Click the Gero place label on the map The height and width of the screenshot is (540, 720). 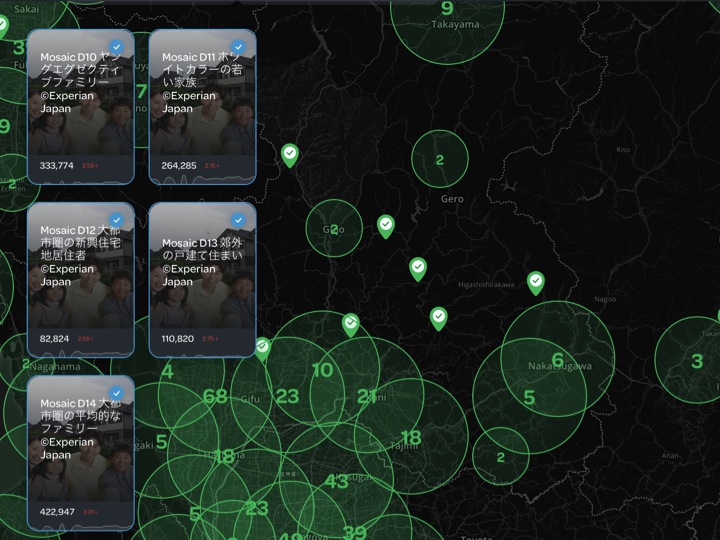point(452,199)
